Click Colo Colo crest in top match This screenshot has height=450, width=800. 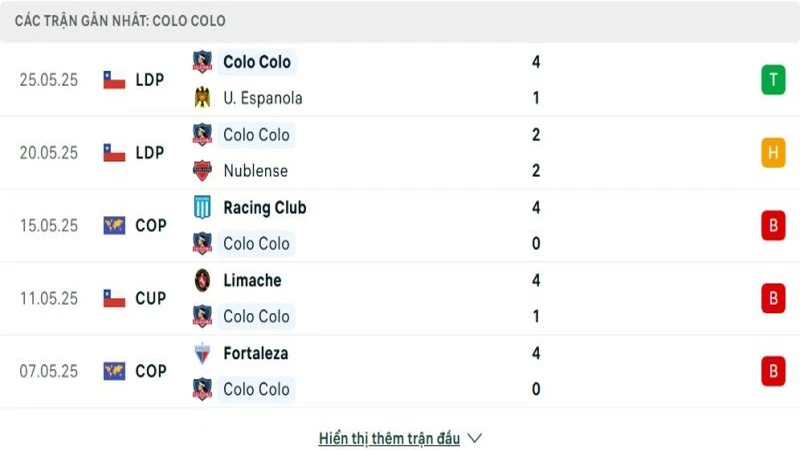(202, 61)
